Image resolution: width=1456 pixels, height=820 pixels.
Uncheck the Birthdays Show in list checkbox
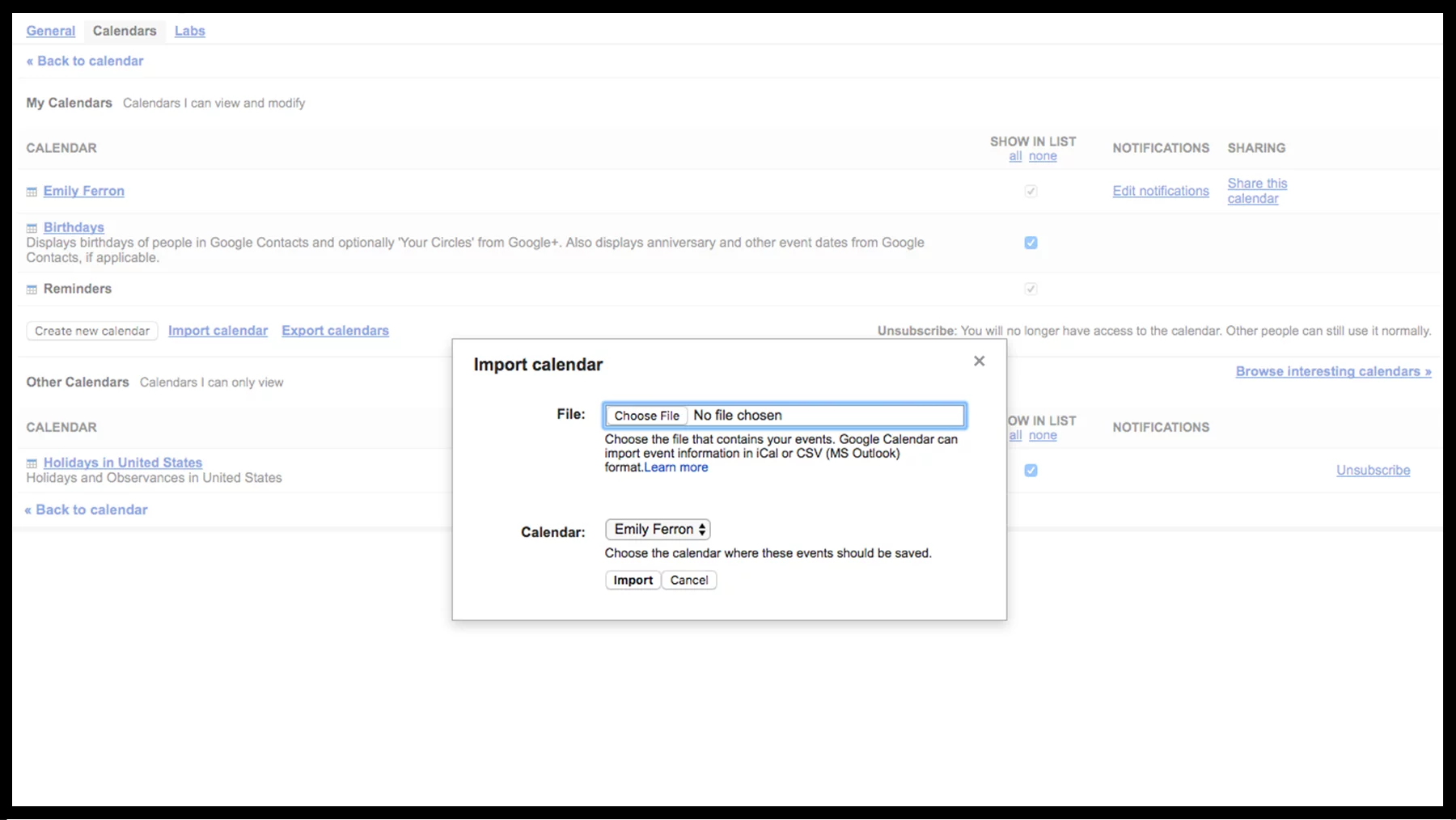tap(1031, 242)
